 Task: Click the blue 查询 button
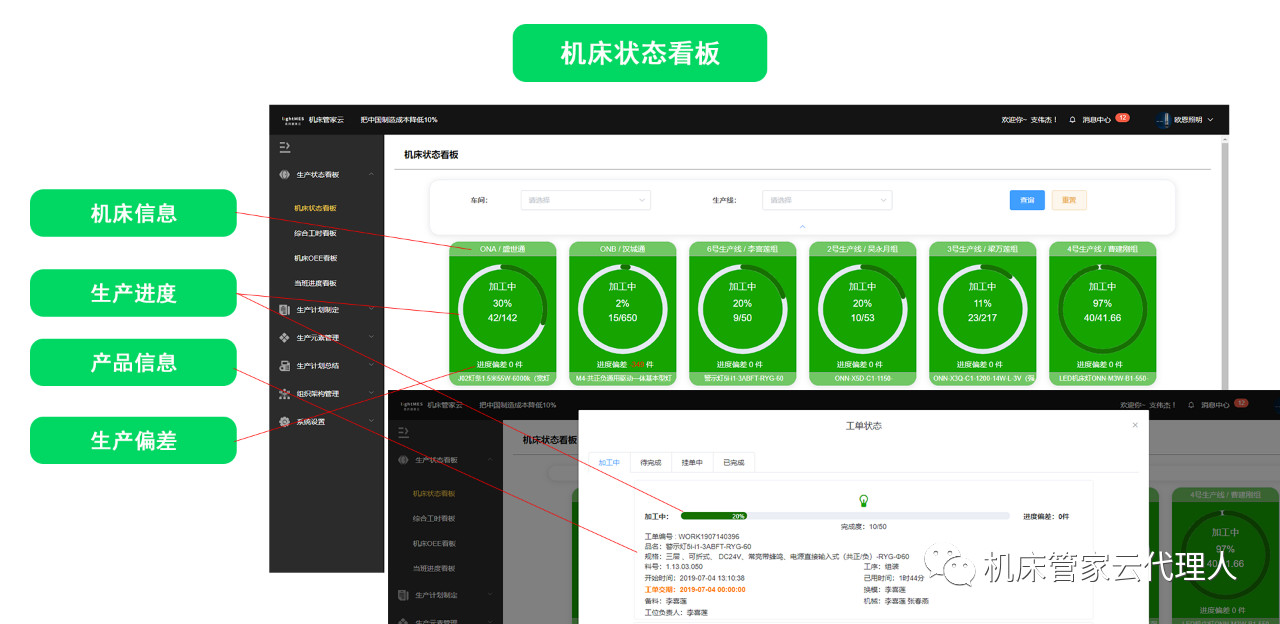tap(1026, 200)
